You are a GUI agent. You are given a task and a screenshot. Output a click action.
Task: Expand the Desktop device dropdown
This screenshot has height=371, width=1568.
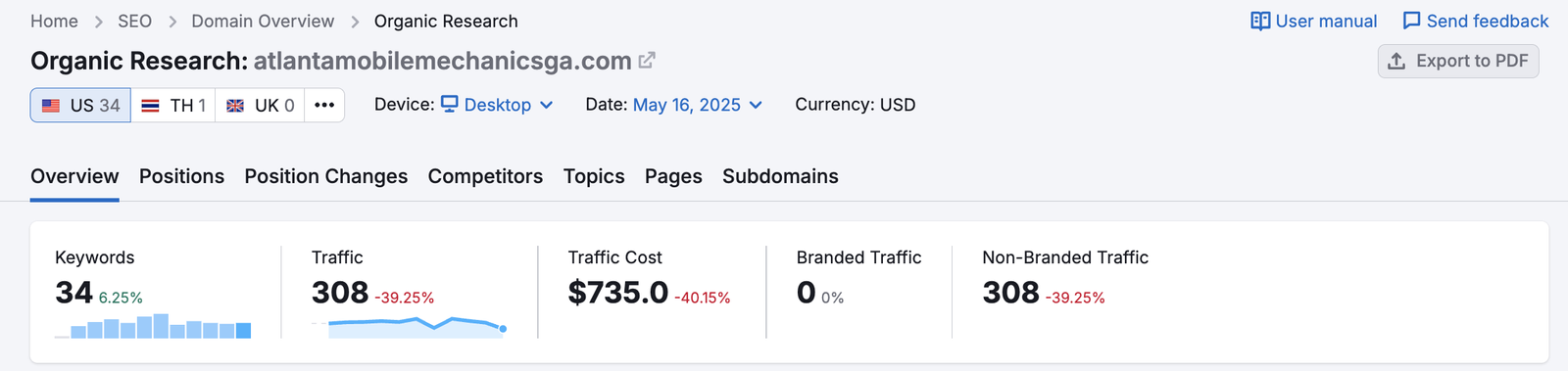pyautogui.click(x=497, y=105)
